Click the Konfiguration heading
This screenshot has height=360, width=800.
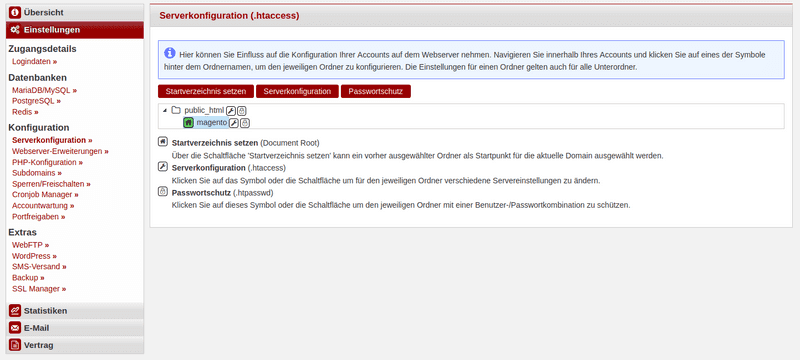point(39,127)
